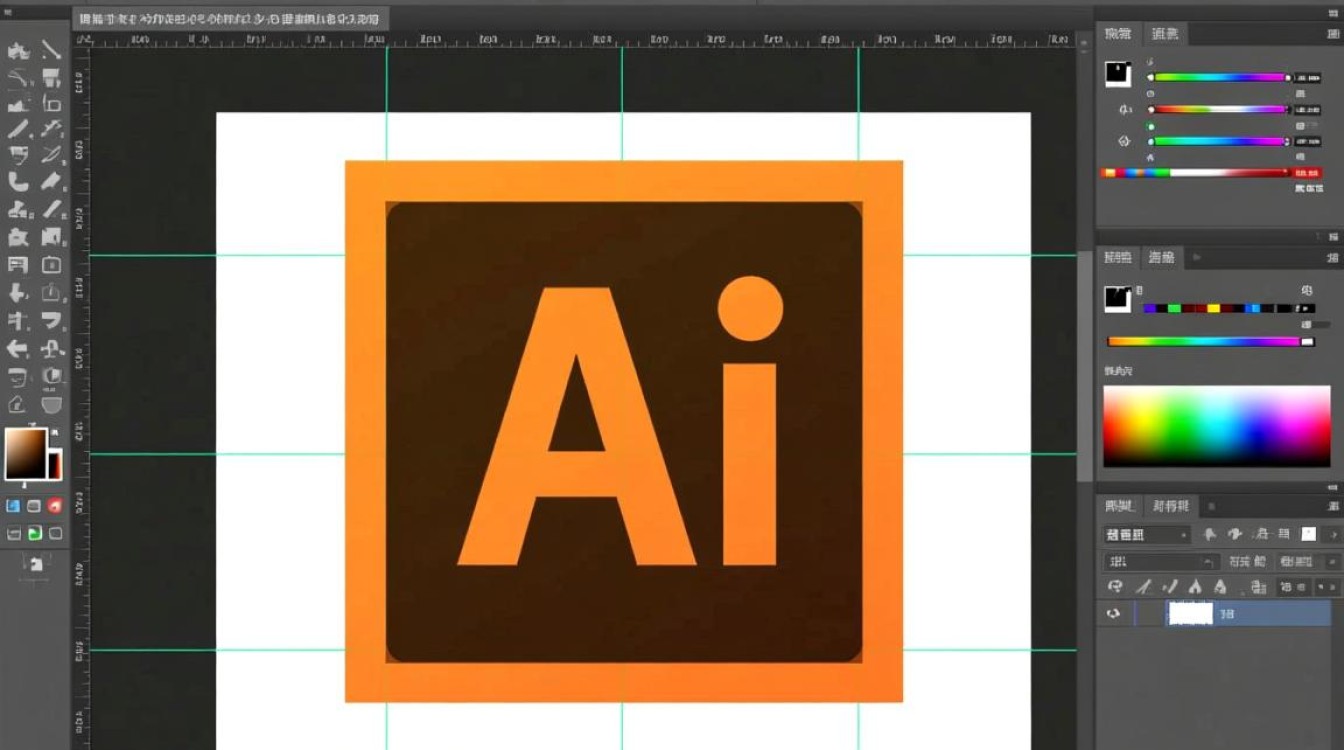
Task: Click the top hue slider in the color panel
Action: pos(1218,77)
